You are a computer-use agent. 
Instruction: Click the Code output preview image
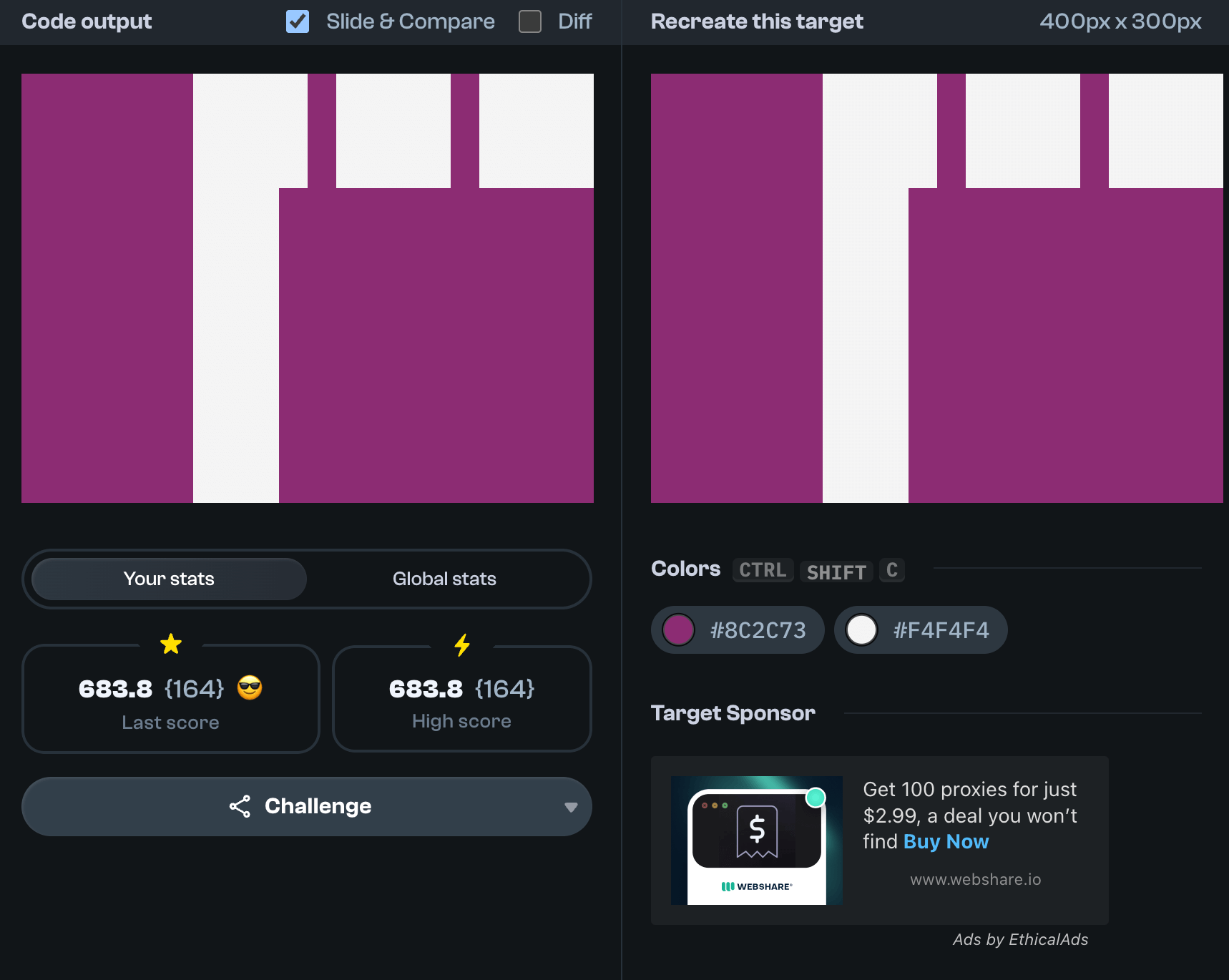click(308, 288)
